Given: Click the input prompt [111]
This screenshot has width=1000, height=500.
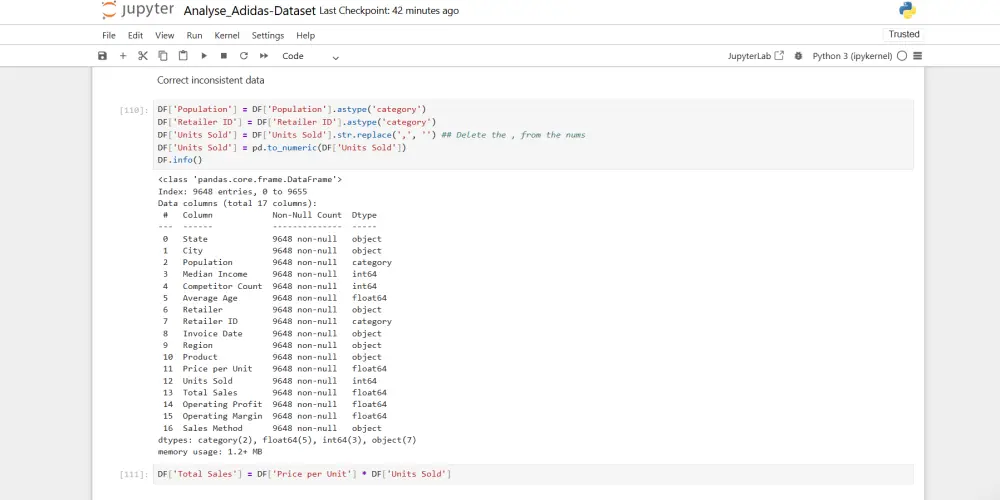Looking at the screenshot, I should pyautogui.click(x=134, y=474).
